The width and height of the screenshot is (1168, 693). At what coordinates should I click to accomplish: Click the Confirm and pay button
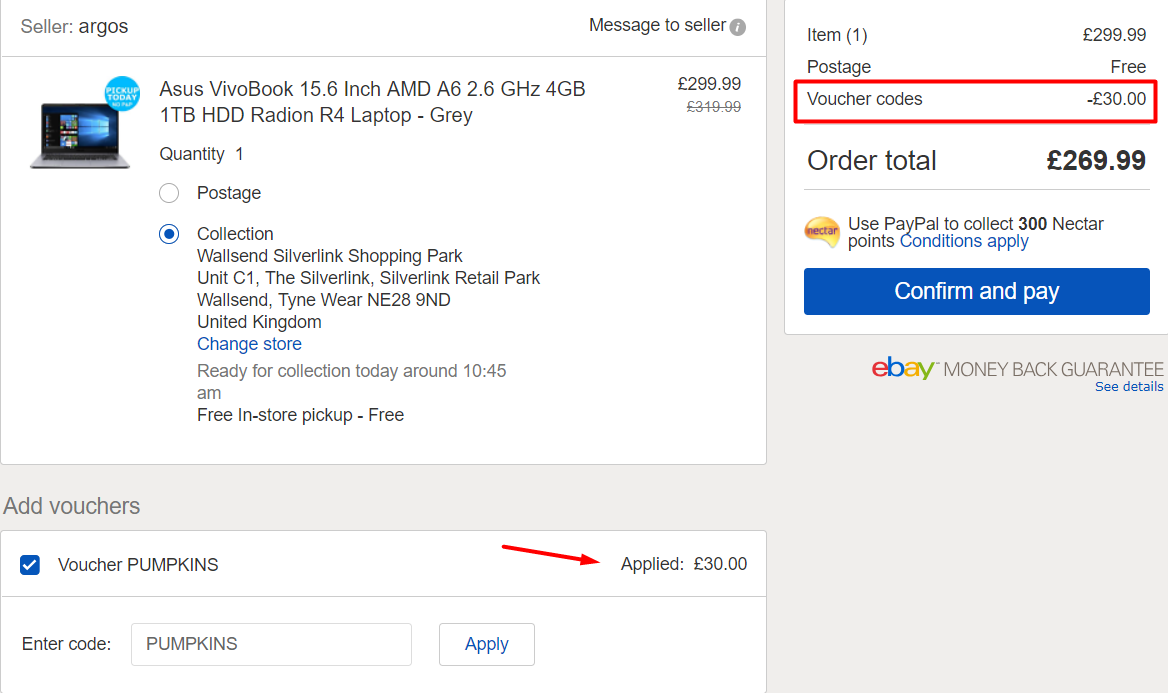977,291
